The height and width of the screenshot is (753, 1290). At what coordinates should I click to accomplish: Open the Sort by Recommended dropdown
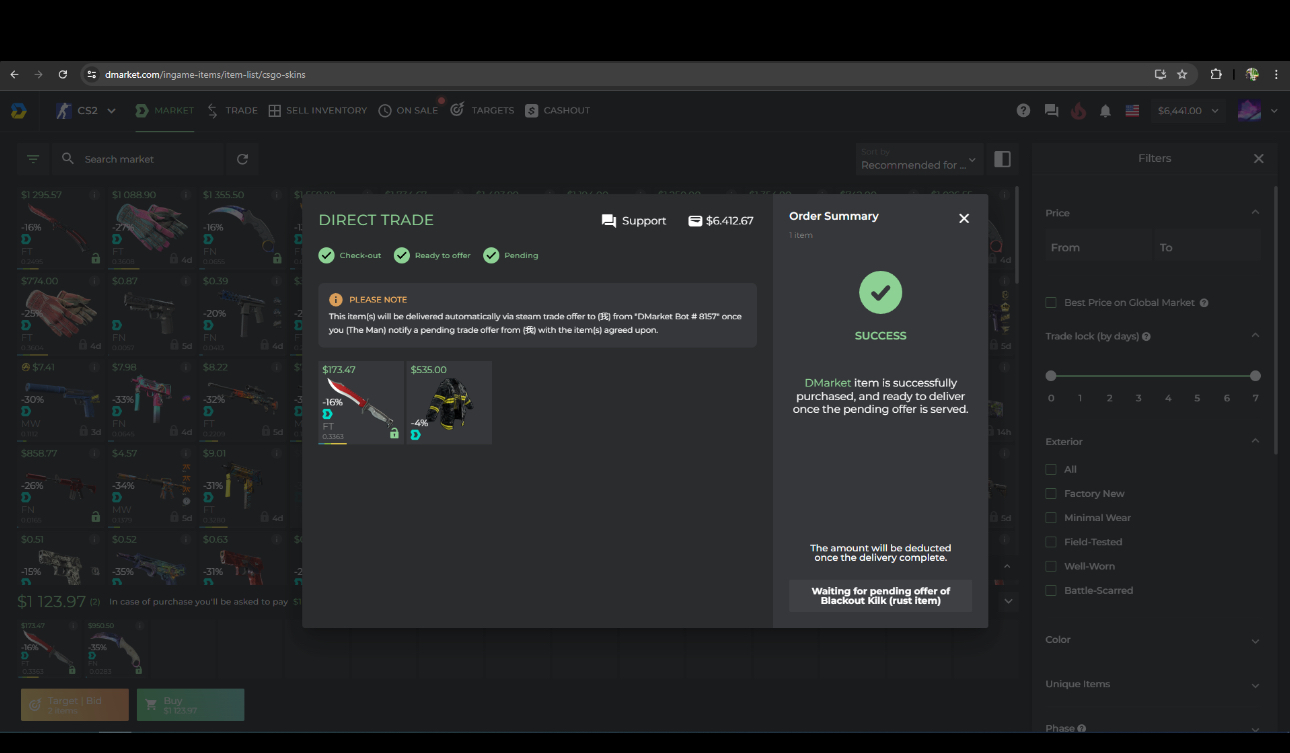click(919, 159)
